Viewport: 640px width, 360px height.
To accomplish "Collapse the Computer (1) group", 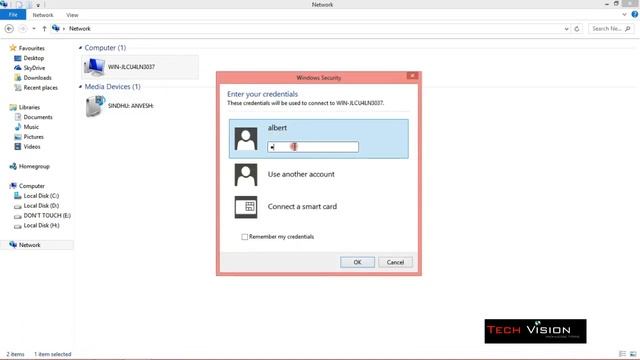I will pyautogui.click(x=80, y=48).
